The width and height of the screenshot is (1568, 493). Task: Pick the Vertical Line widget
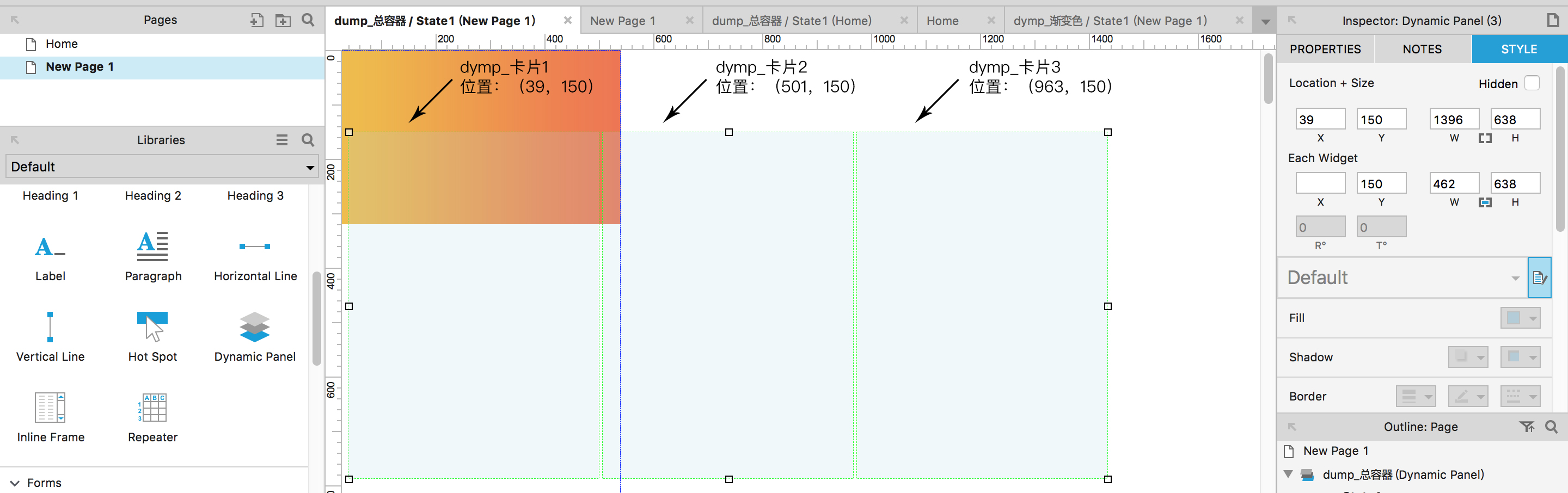point(50,337)
